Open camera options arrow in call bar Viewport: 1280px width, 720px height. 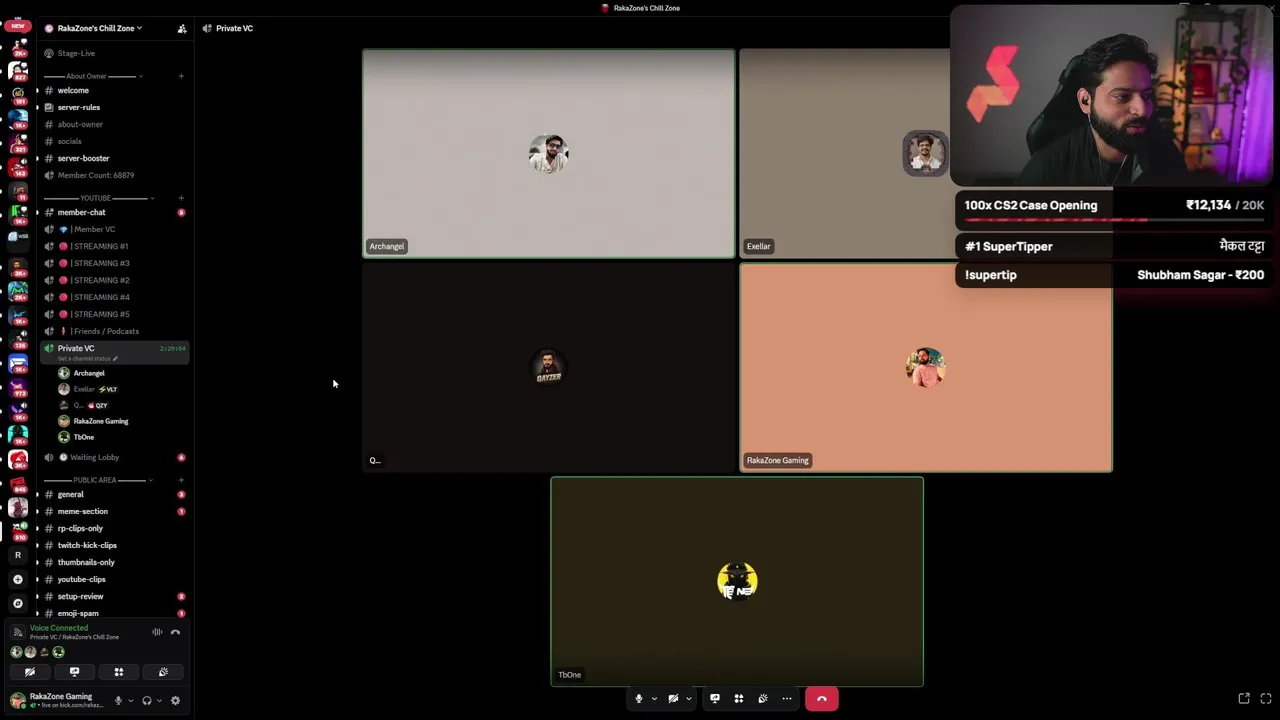688,699
